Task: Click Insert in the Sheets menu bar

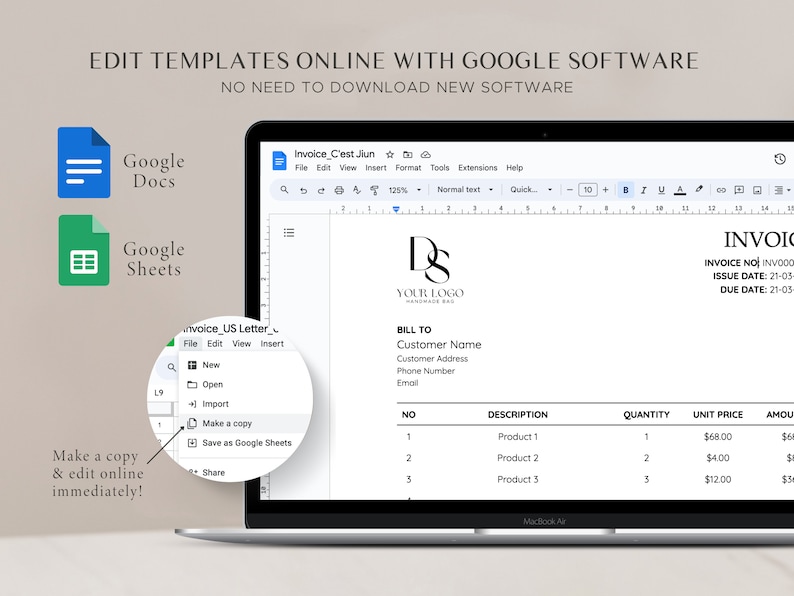Action: click(x=272, y=343)
